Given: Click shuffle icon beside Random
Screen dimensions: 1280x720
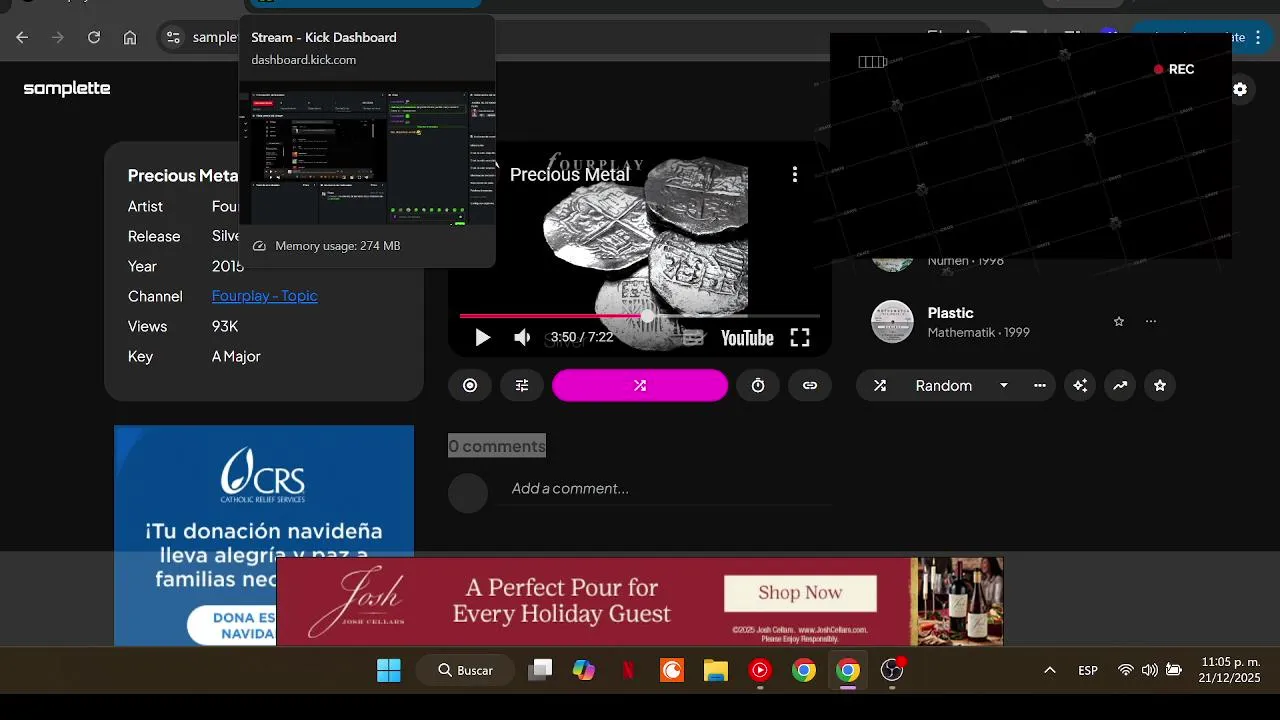Looking at the screenshot, I should 880,385.
